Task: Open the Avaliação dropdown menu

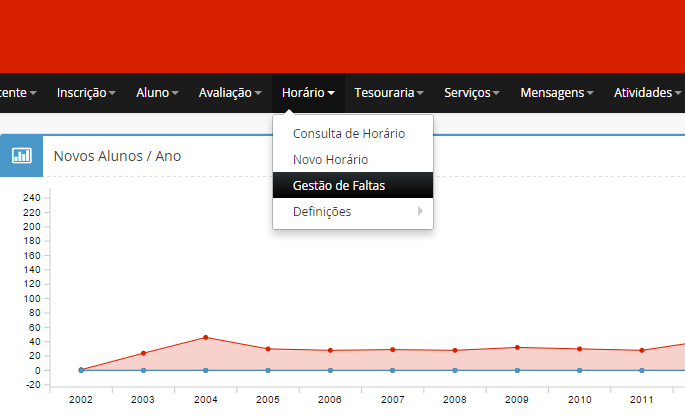Action: click(x=230, y=92)
